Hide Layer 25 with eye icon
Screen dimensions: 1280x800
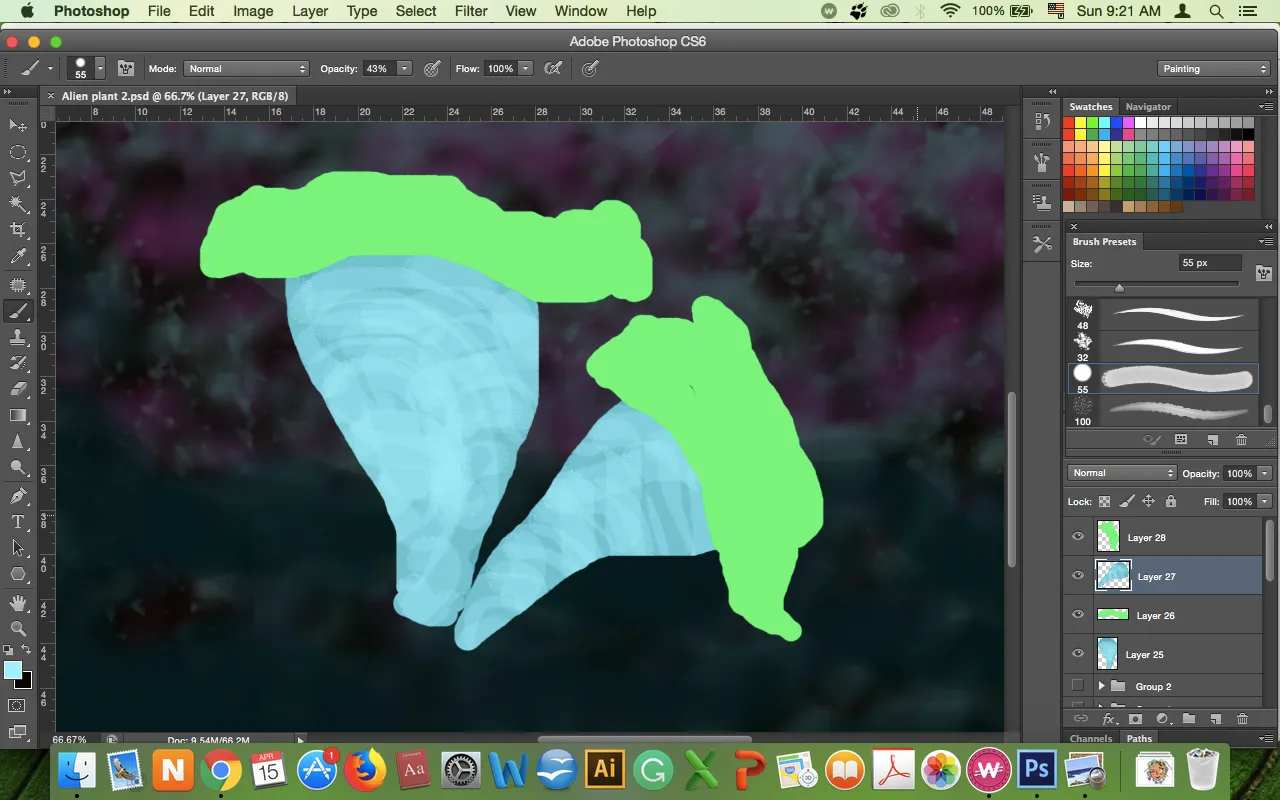[1078, 654]
